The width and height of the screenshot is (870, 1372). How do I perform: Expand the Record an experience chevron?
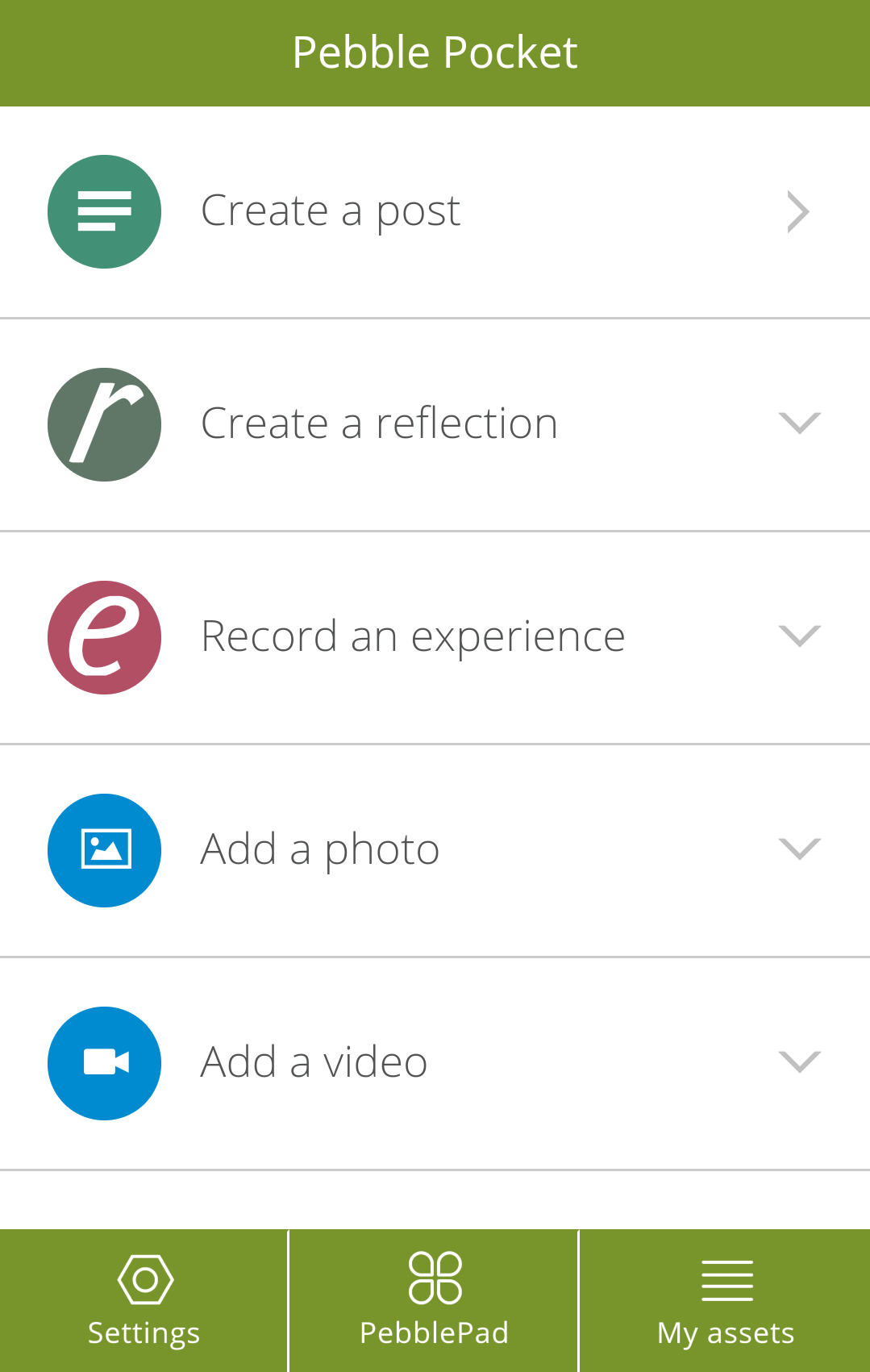click(x=799, y=636)
